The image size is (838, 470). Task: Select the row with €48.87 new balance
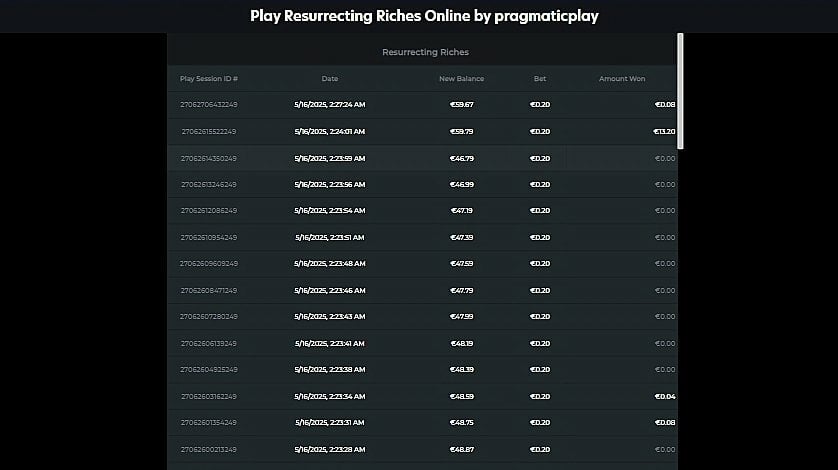click(x=422, y=450)
